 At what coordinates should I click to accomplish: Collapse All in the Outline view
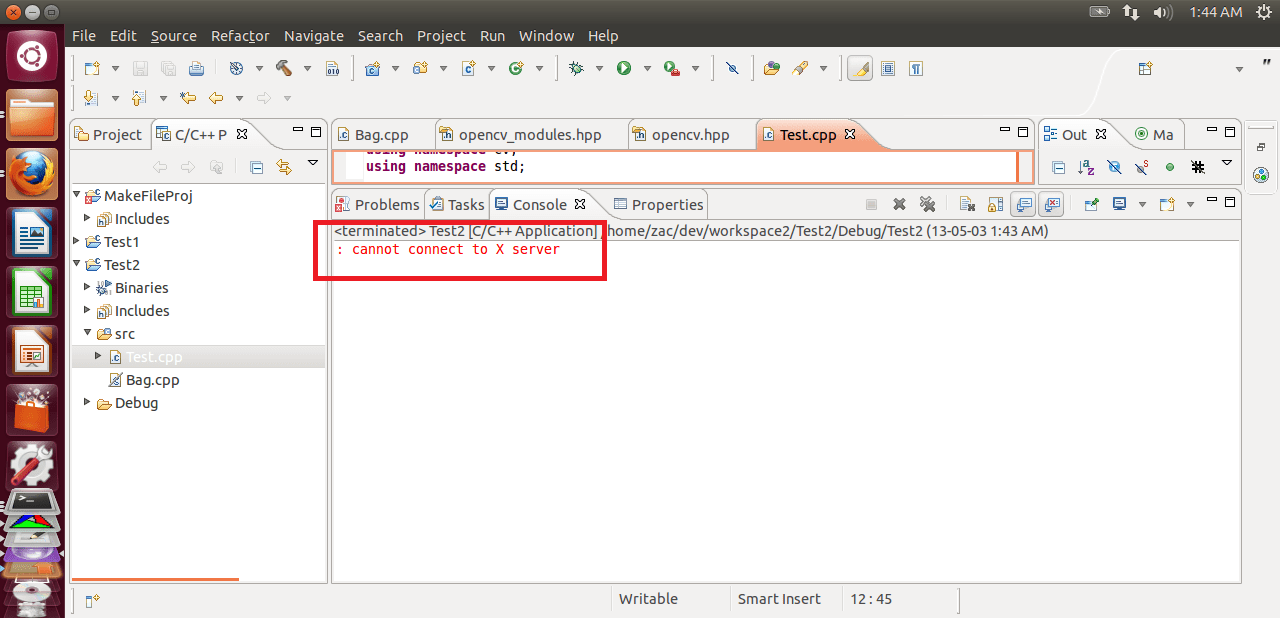coord(1058,167)
